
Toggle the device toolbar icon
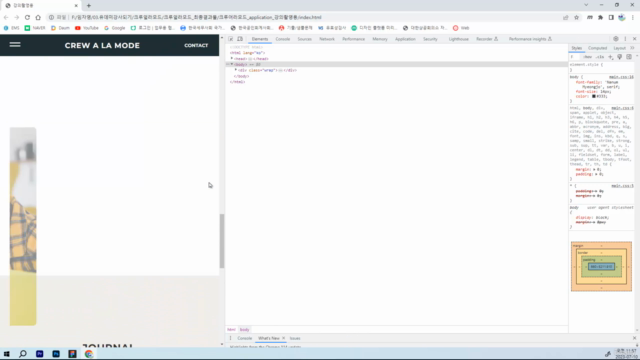240,39
